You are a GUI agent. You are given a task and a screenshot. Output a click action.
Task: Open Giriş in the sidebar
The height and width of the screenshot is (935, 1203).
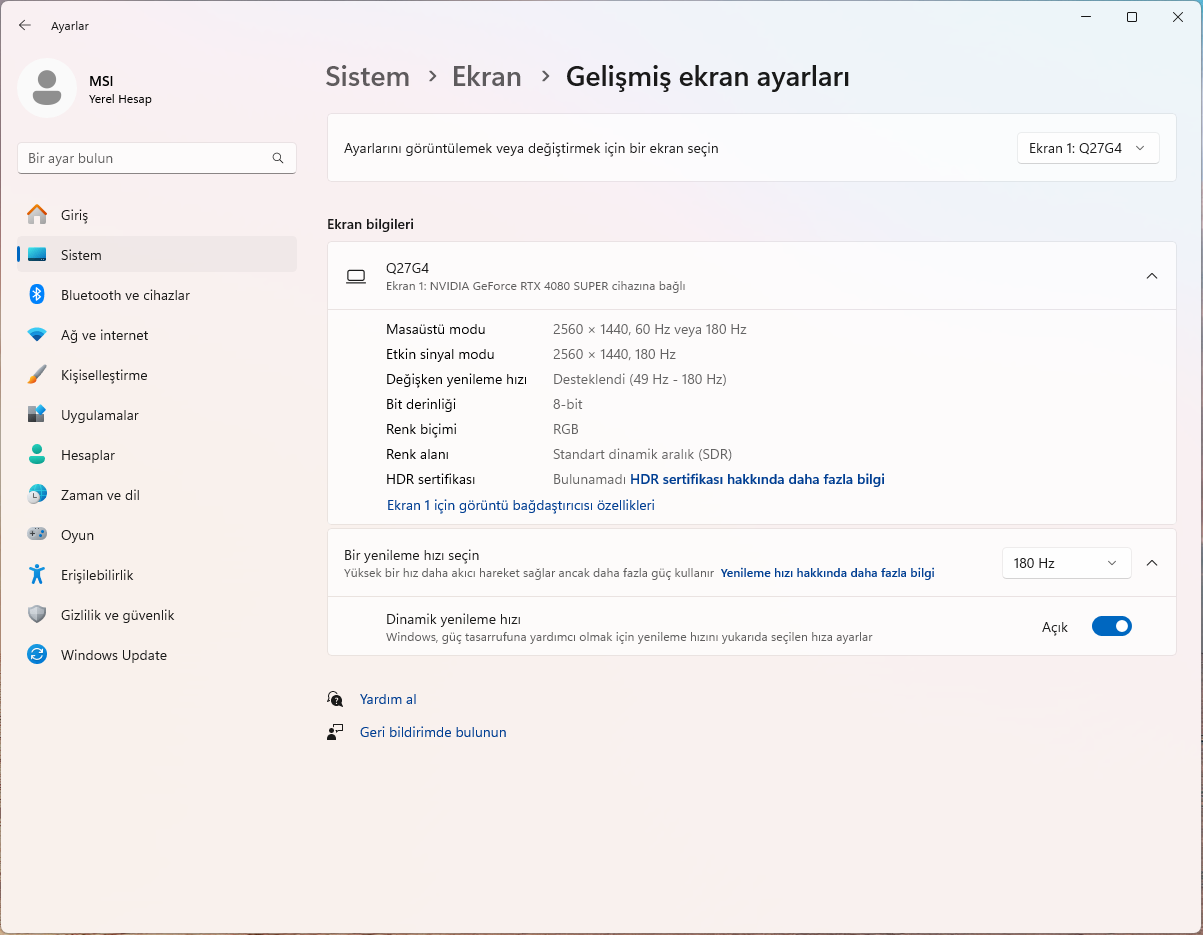(x=157, y=215)
